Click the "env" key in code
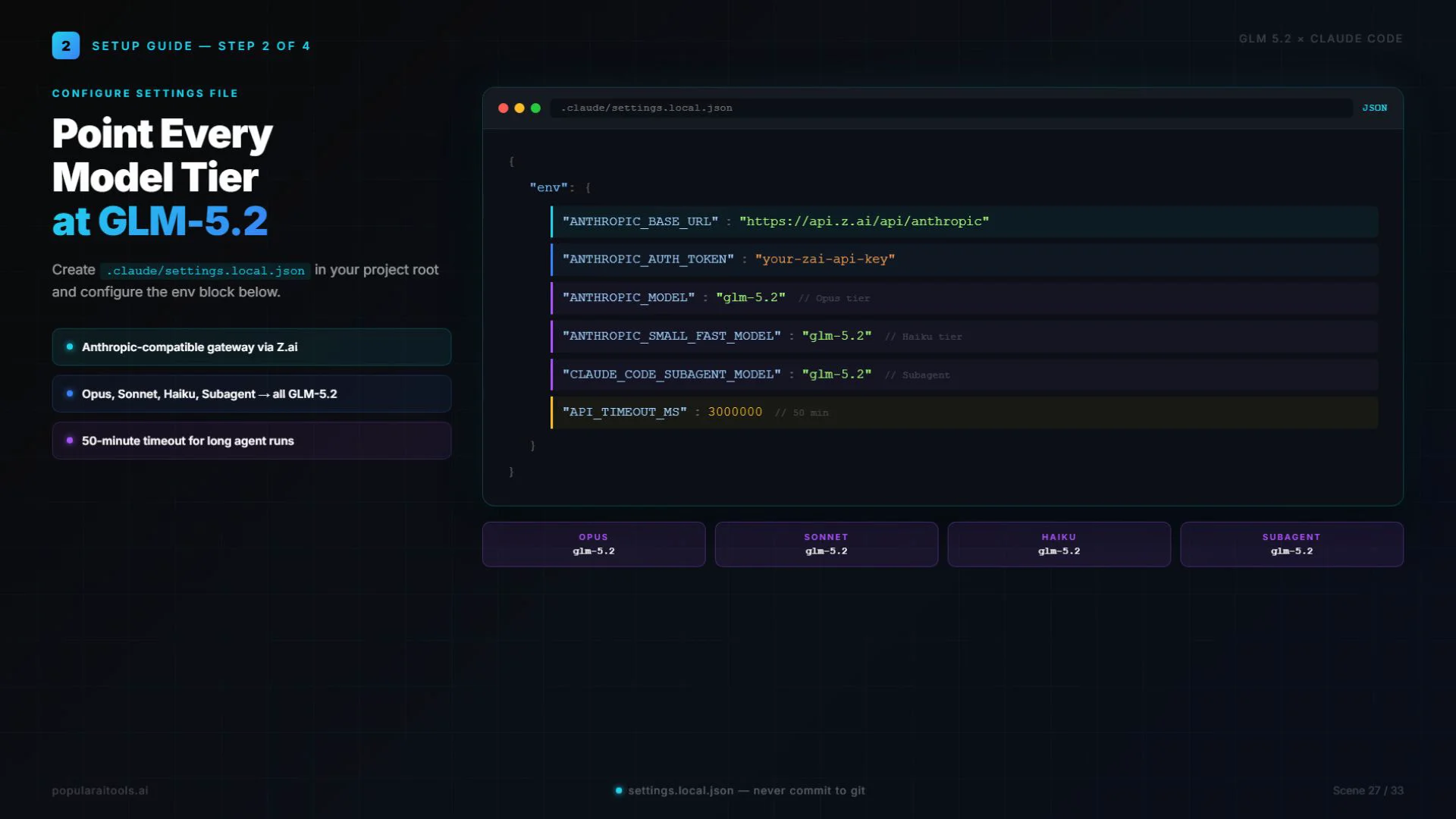The width and height of the screenshot is (1456, 819). [x=548, y=187]
